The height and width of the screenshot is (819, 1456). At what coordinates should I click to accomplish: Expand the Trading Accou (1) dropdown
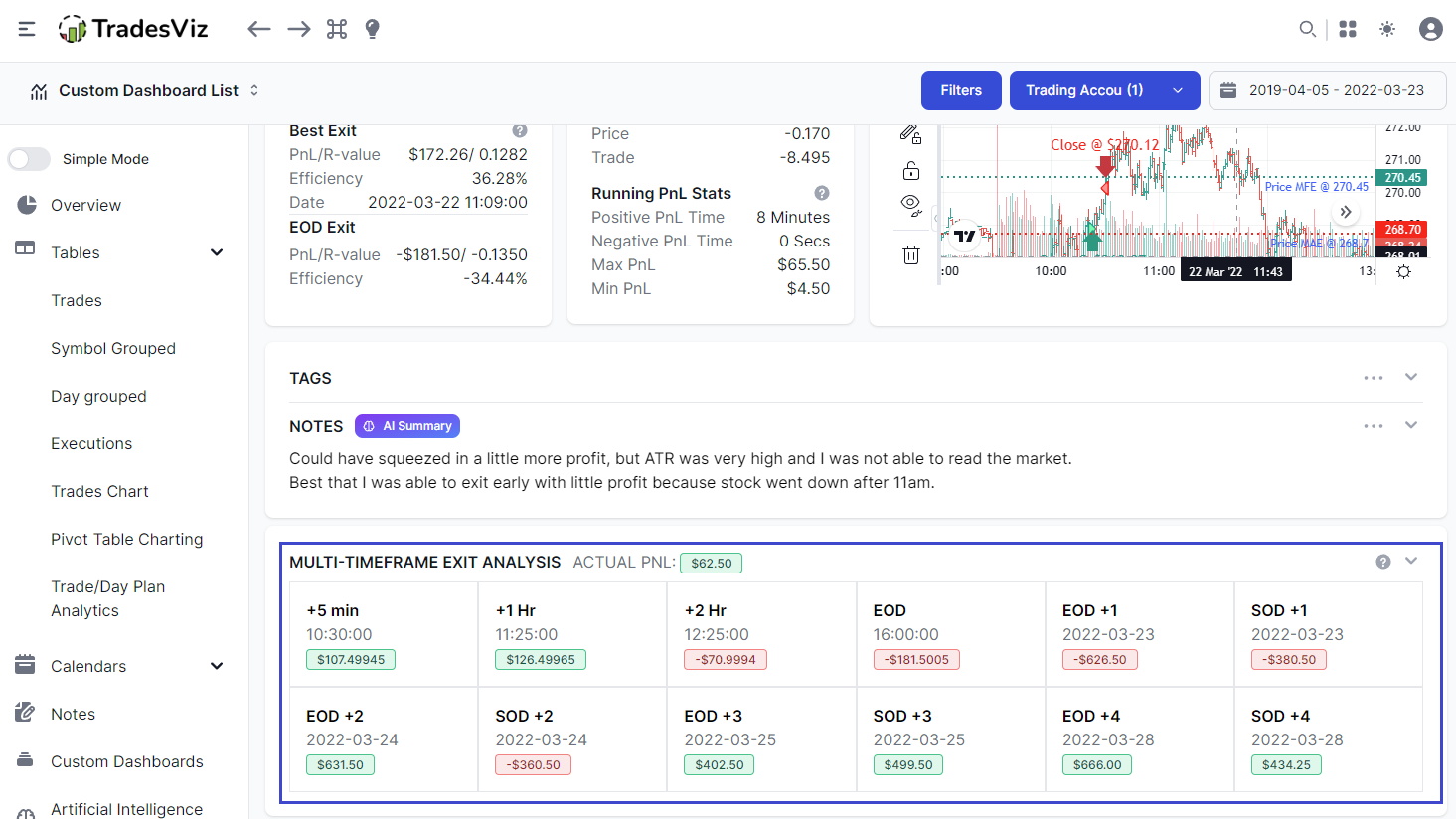[1104, 90]
